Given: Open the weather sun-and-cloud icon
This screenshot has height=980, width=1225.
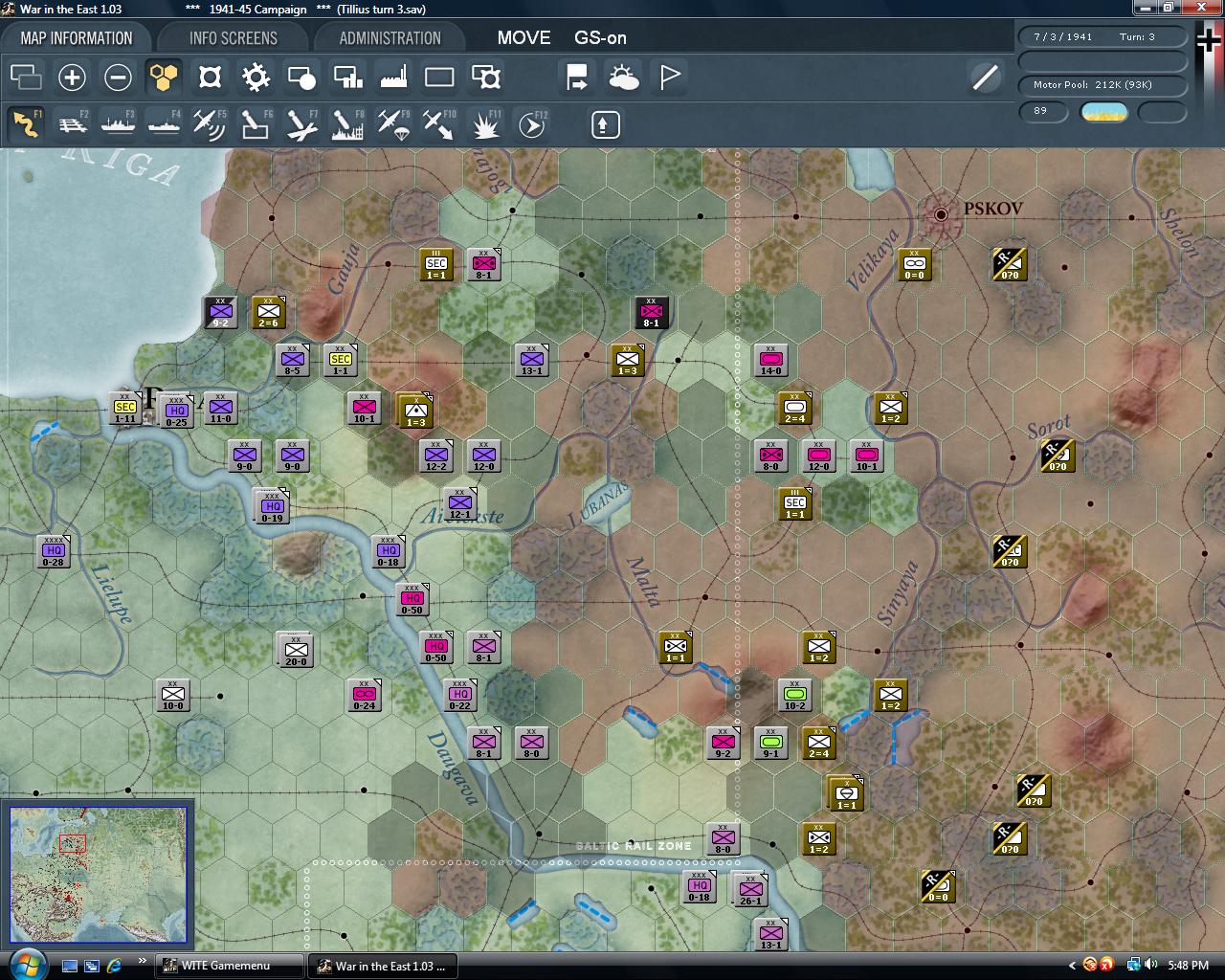Looking at the screenshot, I should [623, 77].
